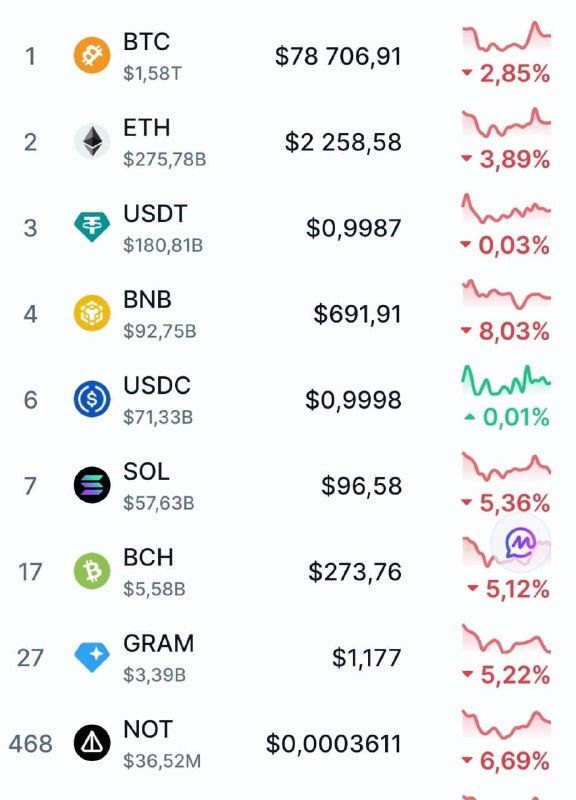Tap the orange Bitcoin coin icon
The width and height of the screenshot is (576, 800).
[x=92, y=55]
